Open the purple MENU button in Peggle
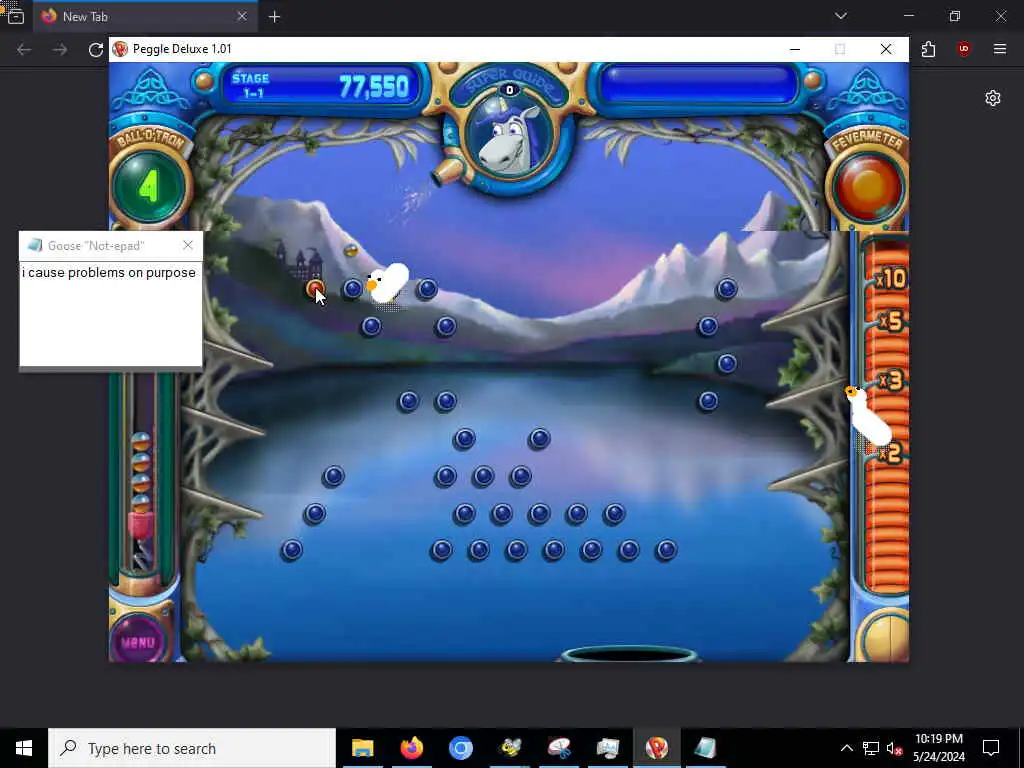This screenshot has height=768, width=1024. pos(138,642)
